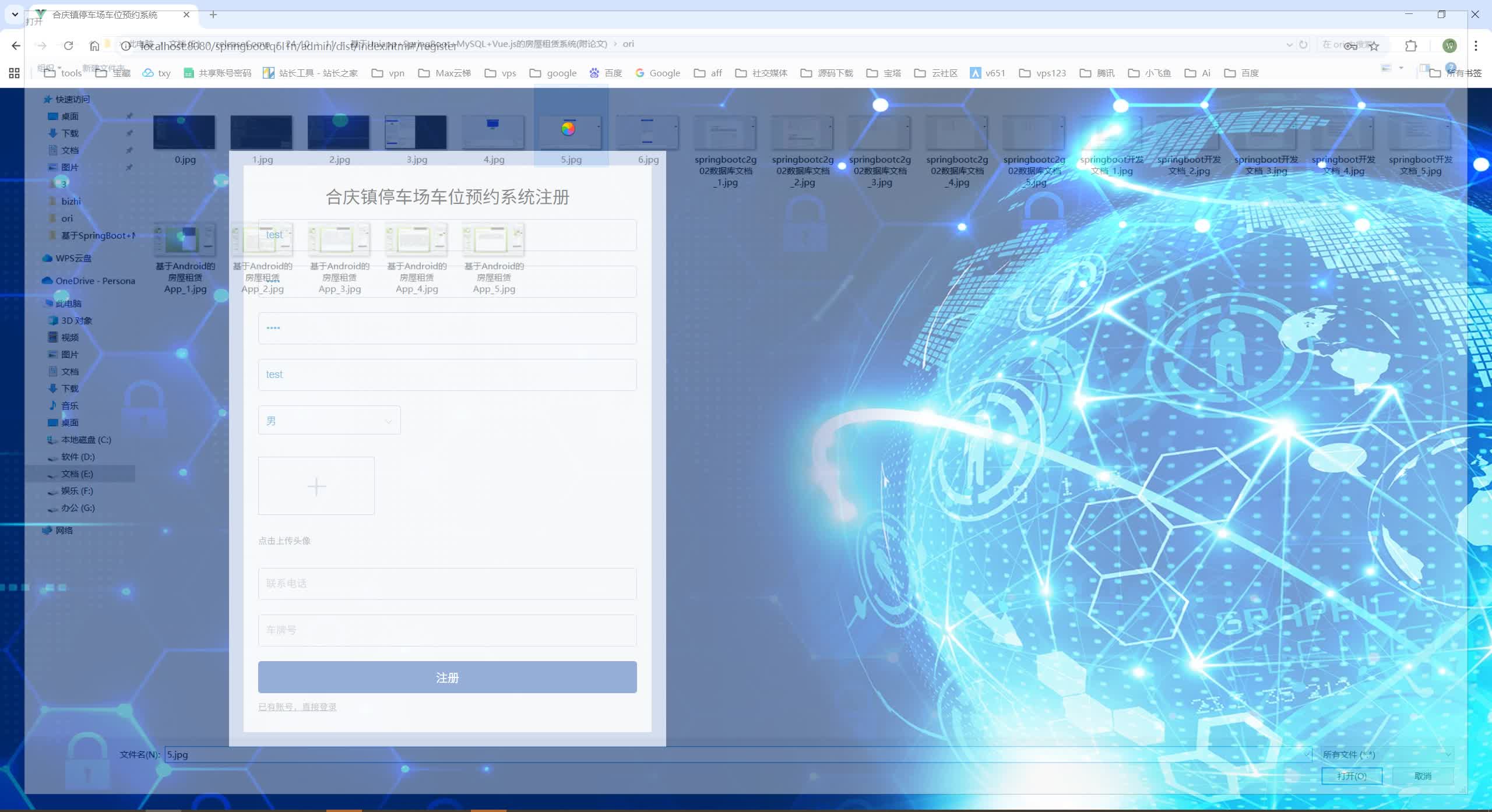
Task: Select 文档 (E:) drive in sidebar
Action: click(x=78, y=474)
